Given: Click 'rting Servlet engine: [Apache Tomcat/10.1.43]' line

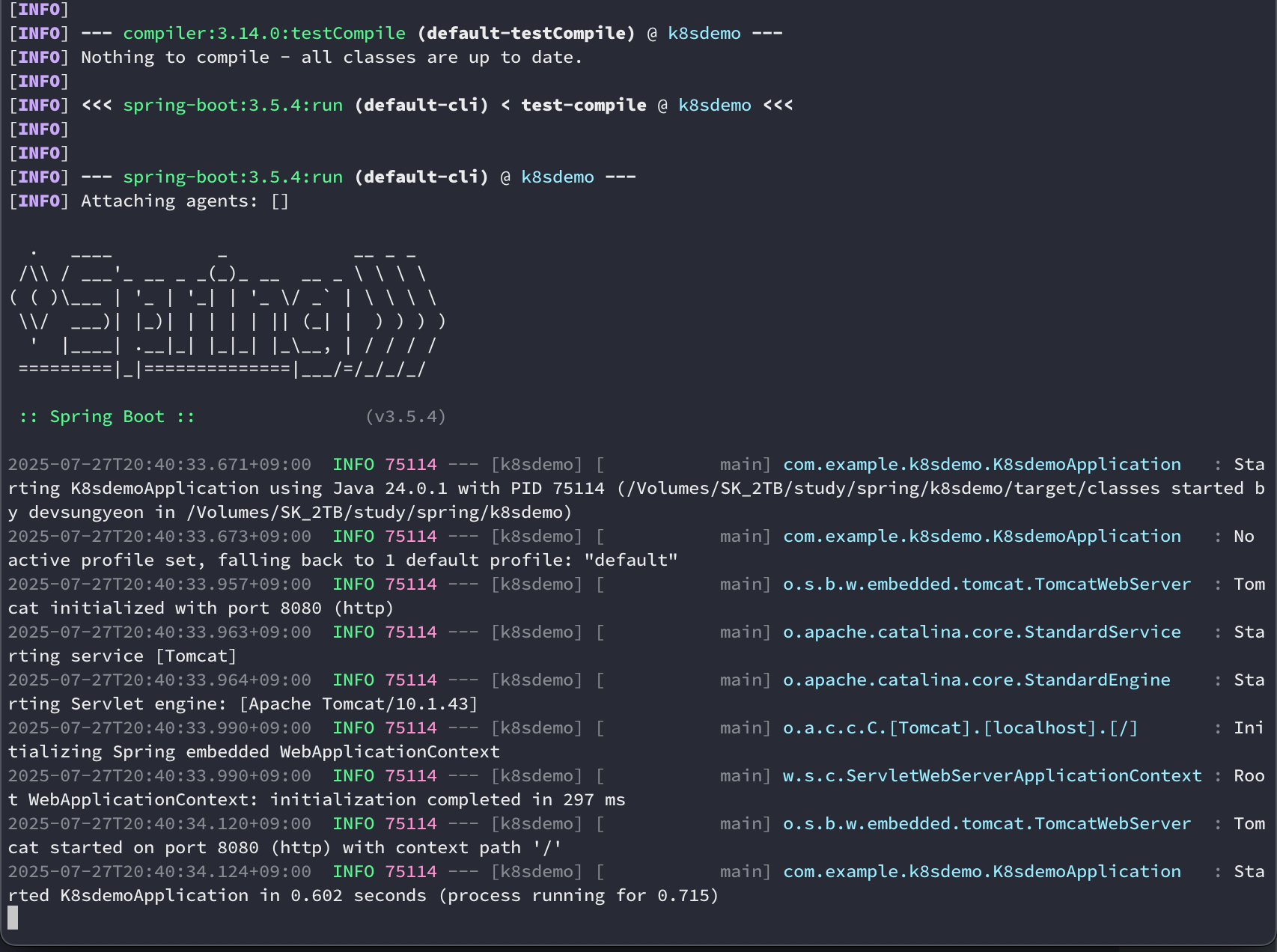Looking at the screenshot, I should pos(243,704).
